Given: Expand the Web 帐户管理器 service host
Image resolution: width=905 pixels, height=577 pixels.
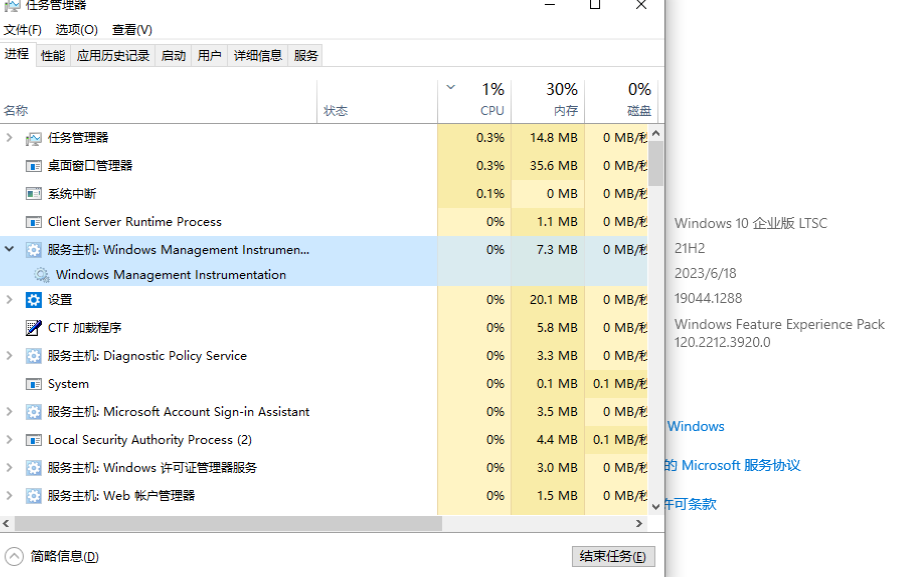Looking at the screenshot, I should (10, 496).
